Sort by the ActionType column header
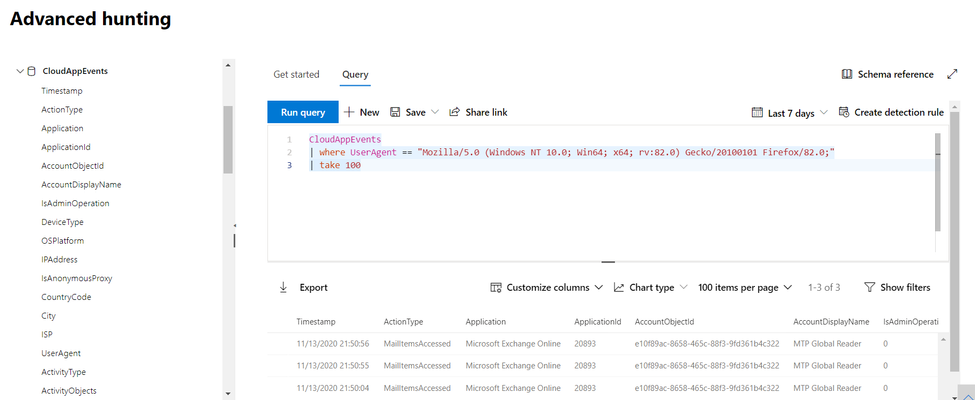This screenshot has height=400, width=975. 404,322
